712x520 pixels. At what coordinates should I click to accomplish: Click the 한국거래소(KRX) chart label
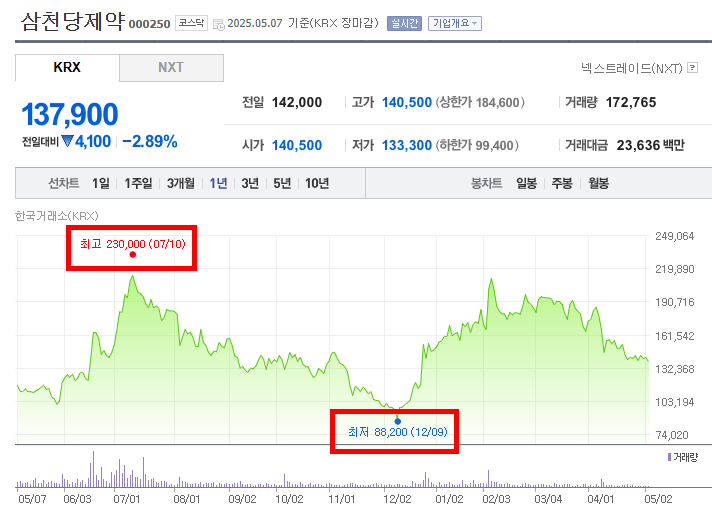point(56,216)
